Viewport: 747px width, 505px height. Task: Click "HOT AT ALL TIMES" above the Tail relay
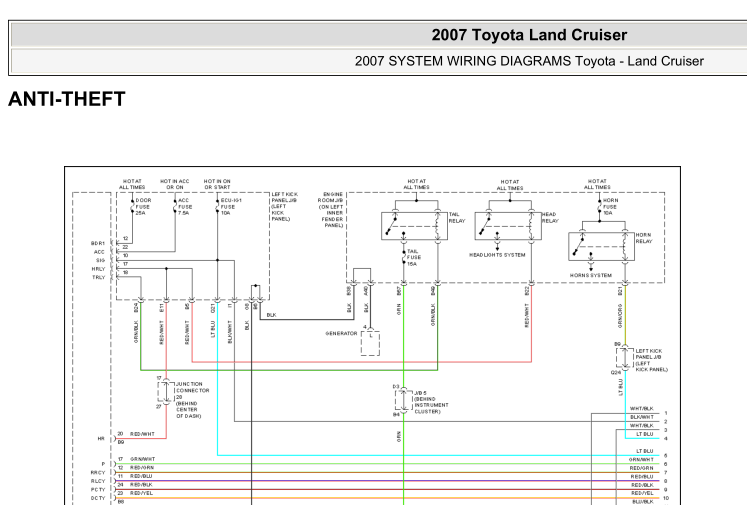click(416, 184)
